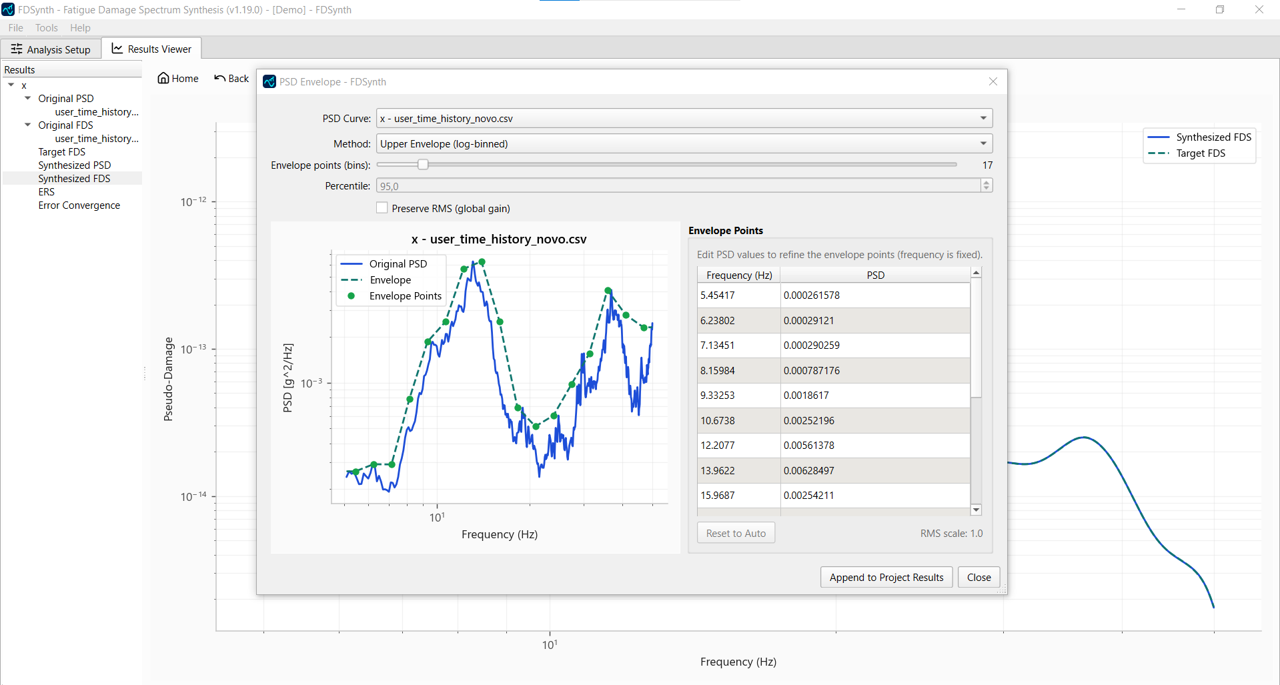Collapse the Original PSD tree node
The height and width of the screenshot is (685, 1280).
(28, 98)
